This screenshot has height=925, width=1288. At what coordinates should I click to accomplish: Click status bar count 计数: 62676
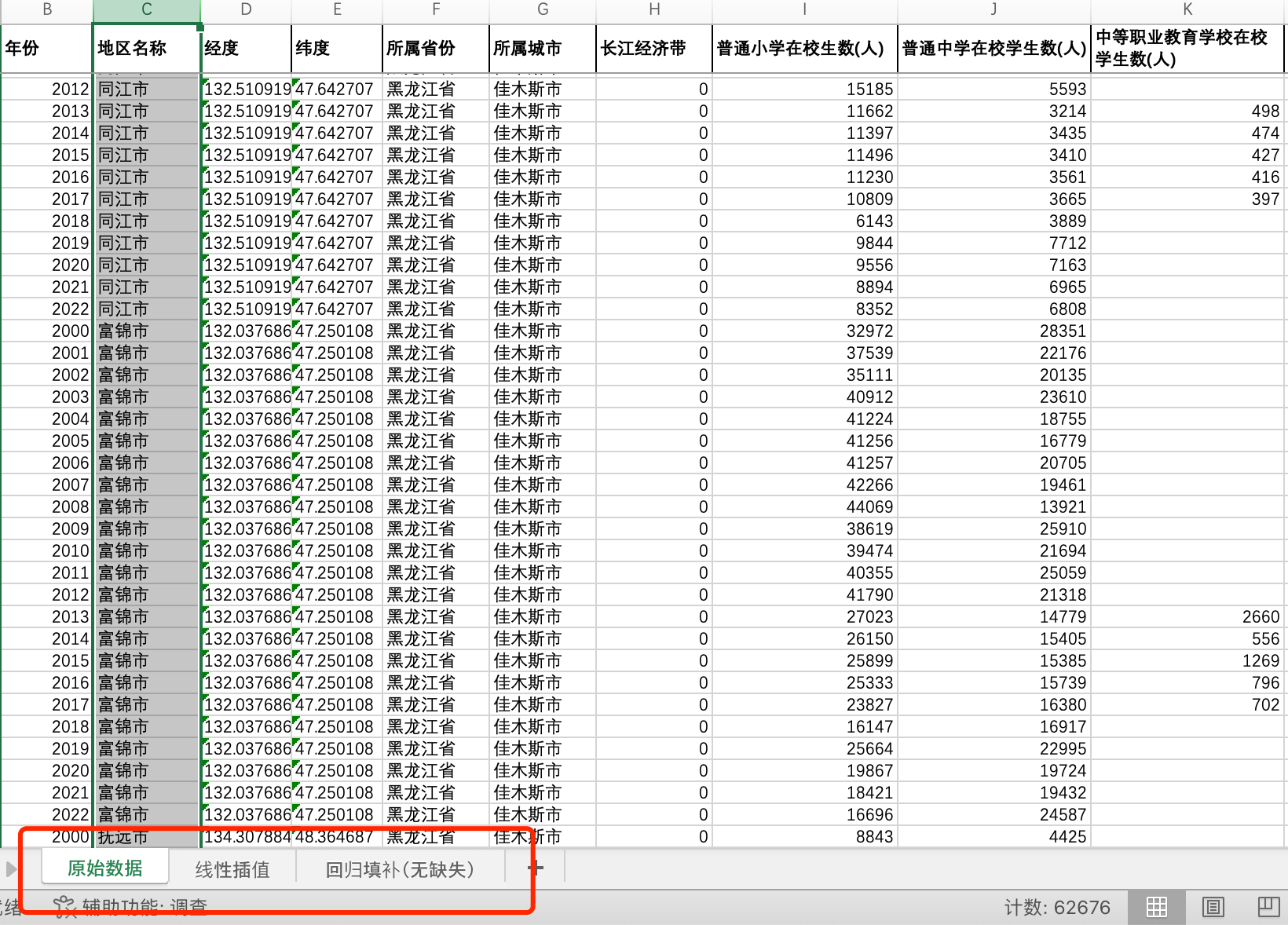point(1057,908)
